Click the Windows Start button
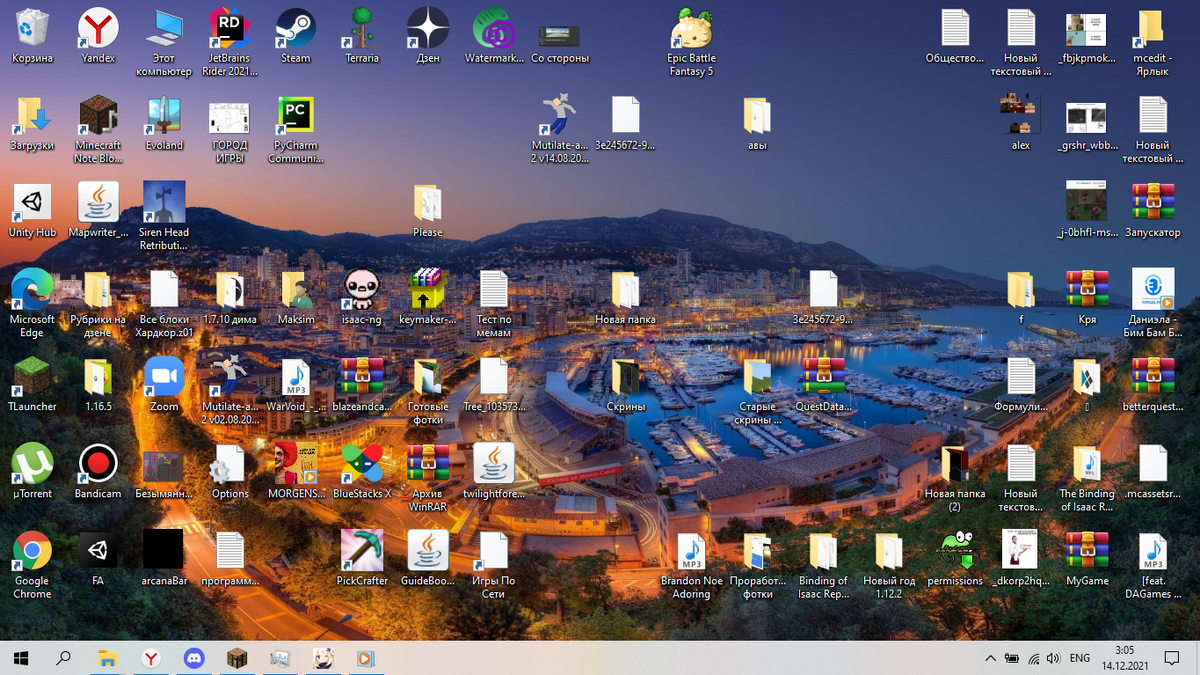Viewport: 1200px width, 675px height. 21,658
